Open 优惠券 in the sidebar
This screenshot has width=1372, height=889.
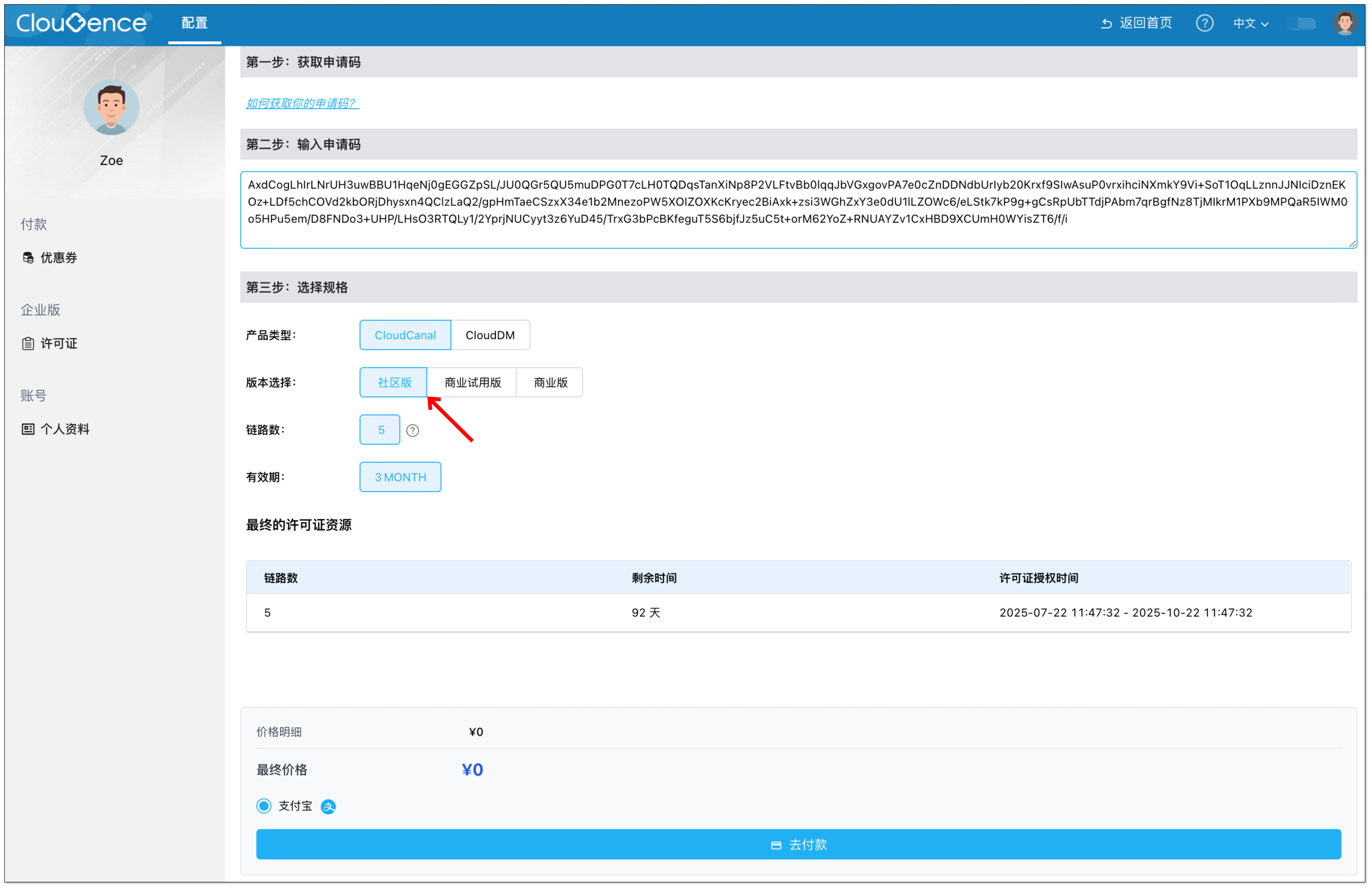tap(49, 258)
